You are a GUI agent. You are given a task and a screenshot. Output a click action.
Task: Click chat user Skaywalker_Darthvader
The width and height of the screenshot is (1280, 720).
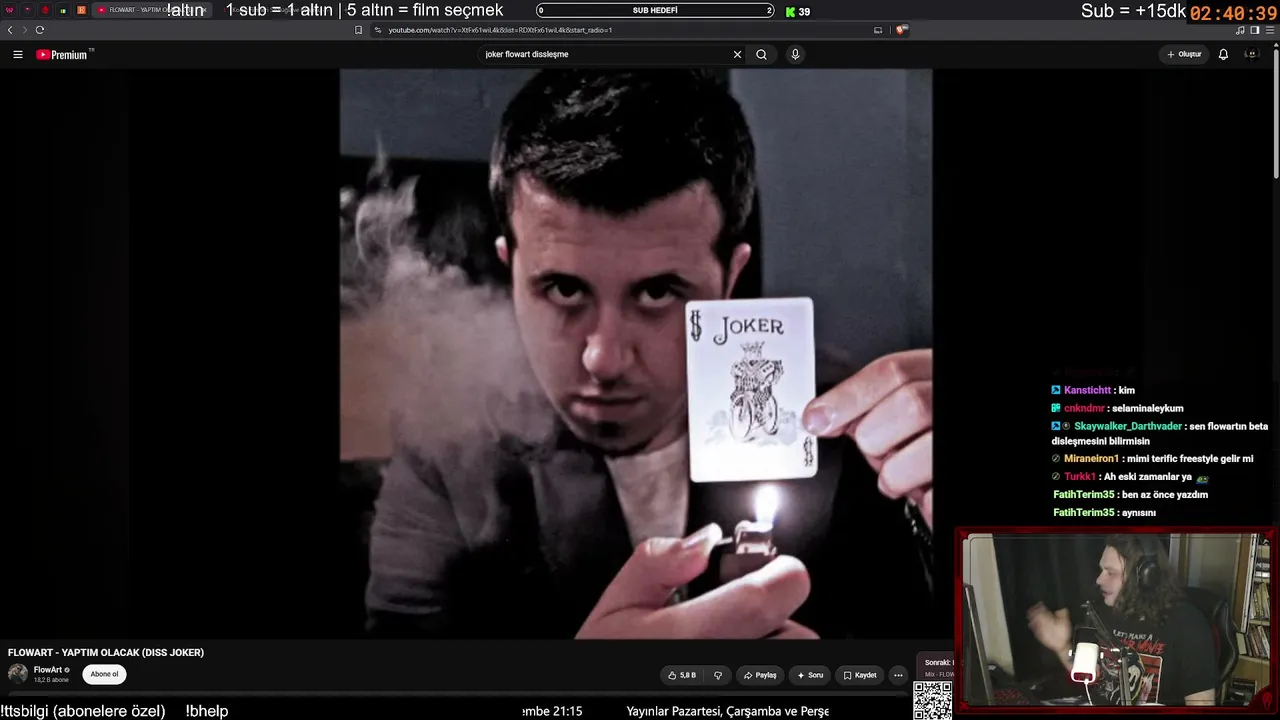coord(1129,426)
